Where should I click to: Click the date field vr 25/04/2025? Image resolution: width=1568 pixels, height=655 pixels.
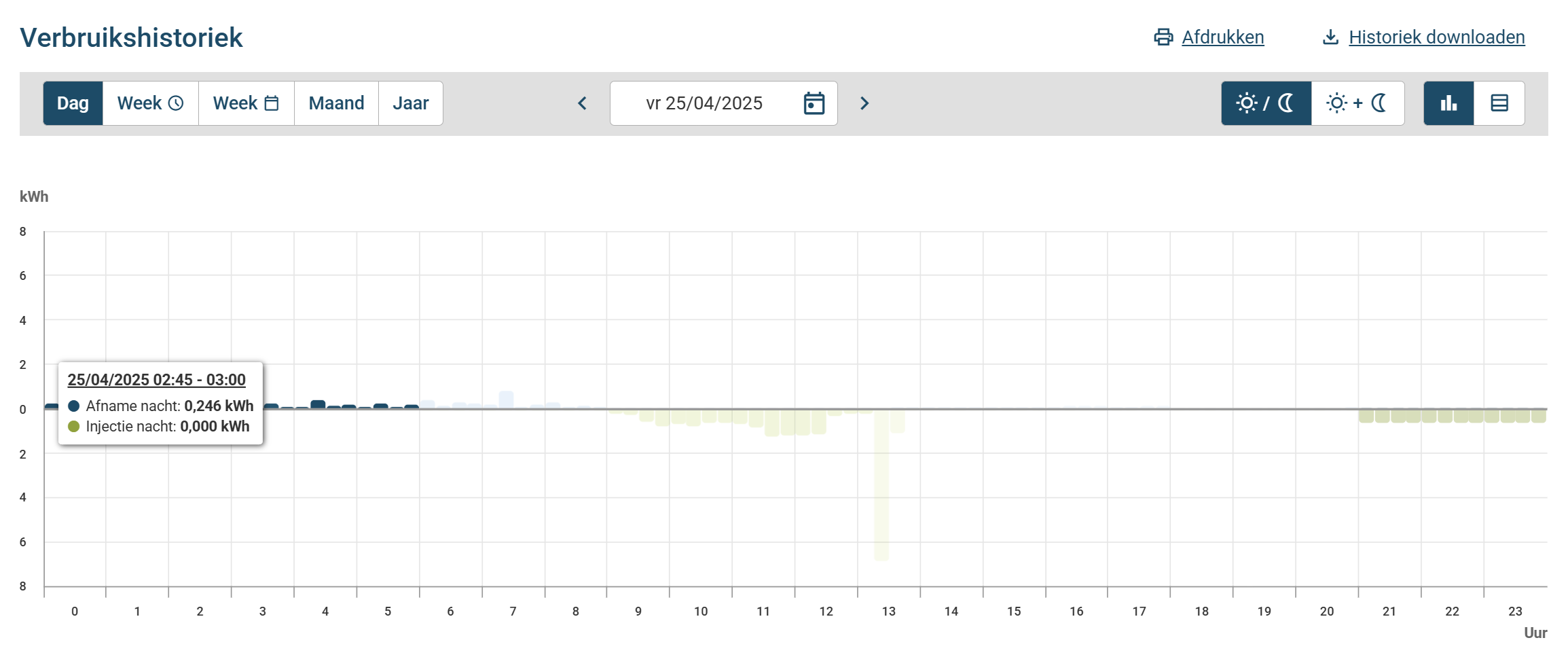click(704, 103)
